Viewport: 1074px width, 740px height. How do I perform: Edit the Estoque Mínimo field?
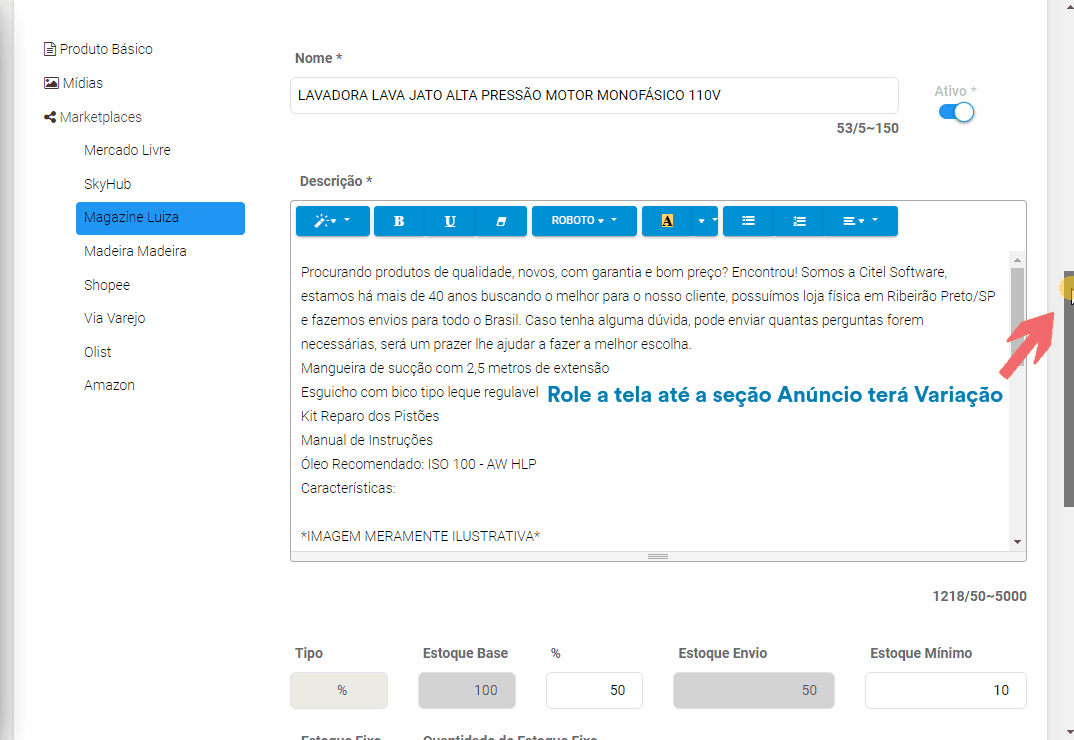pyautogui.click(x=945, y=690)
